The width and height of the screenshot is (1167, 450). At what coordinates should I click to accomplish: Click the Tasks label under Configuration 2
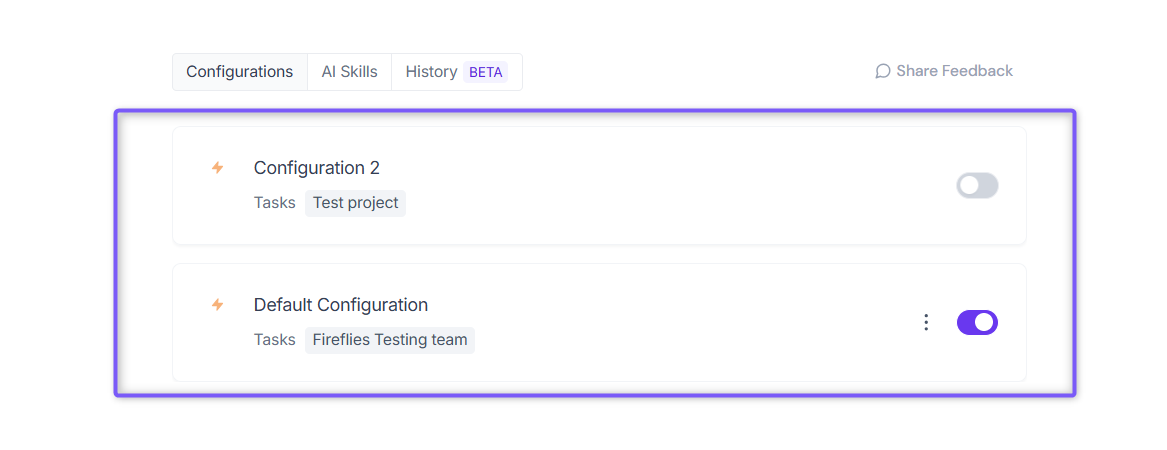(x=275, y=203)
